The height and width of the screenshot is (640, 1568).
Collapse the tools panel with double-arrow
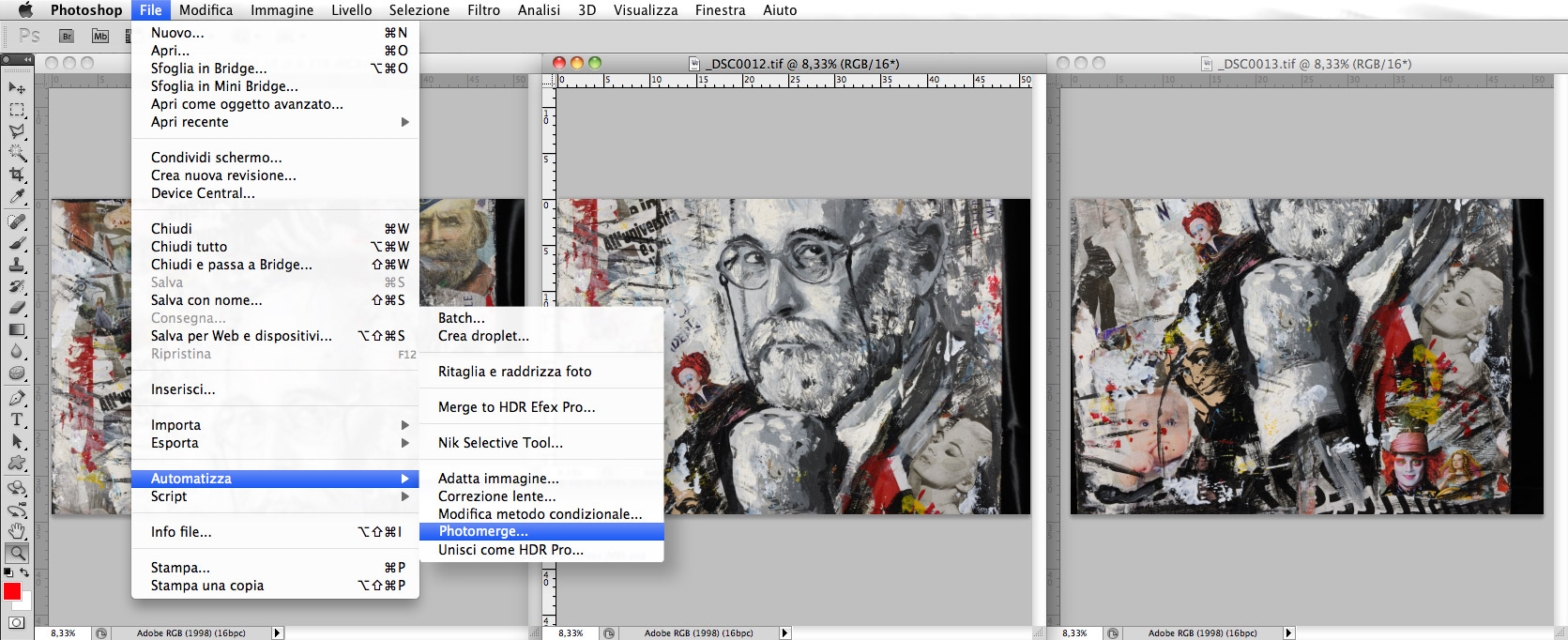[x=28, y=59]
